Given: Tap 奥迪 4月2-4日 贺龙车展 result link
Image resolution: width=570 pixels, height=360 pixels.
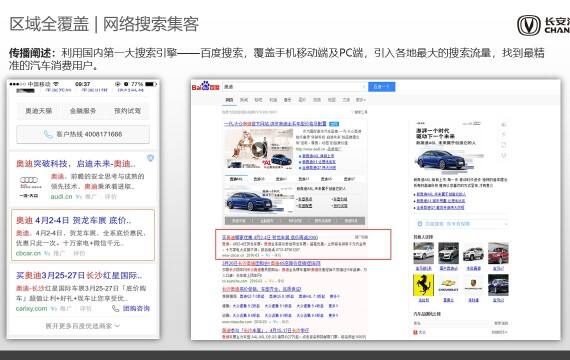Looking at the screenshot, I should pos(73,220).
